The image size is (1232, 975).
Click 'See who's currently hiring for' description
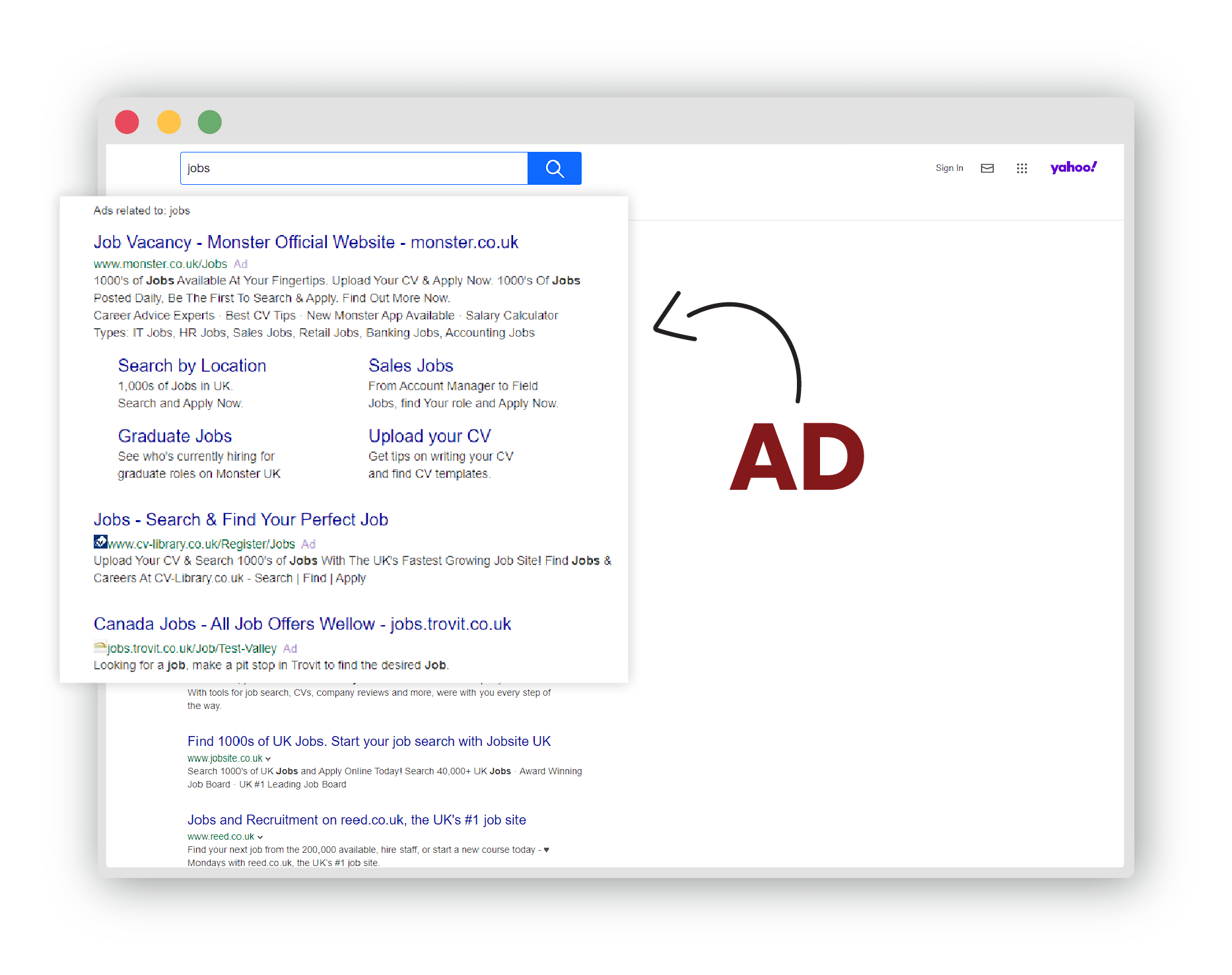tap(196, 457)
